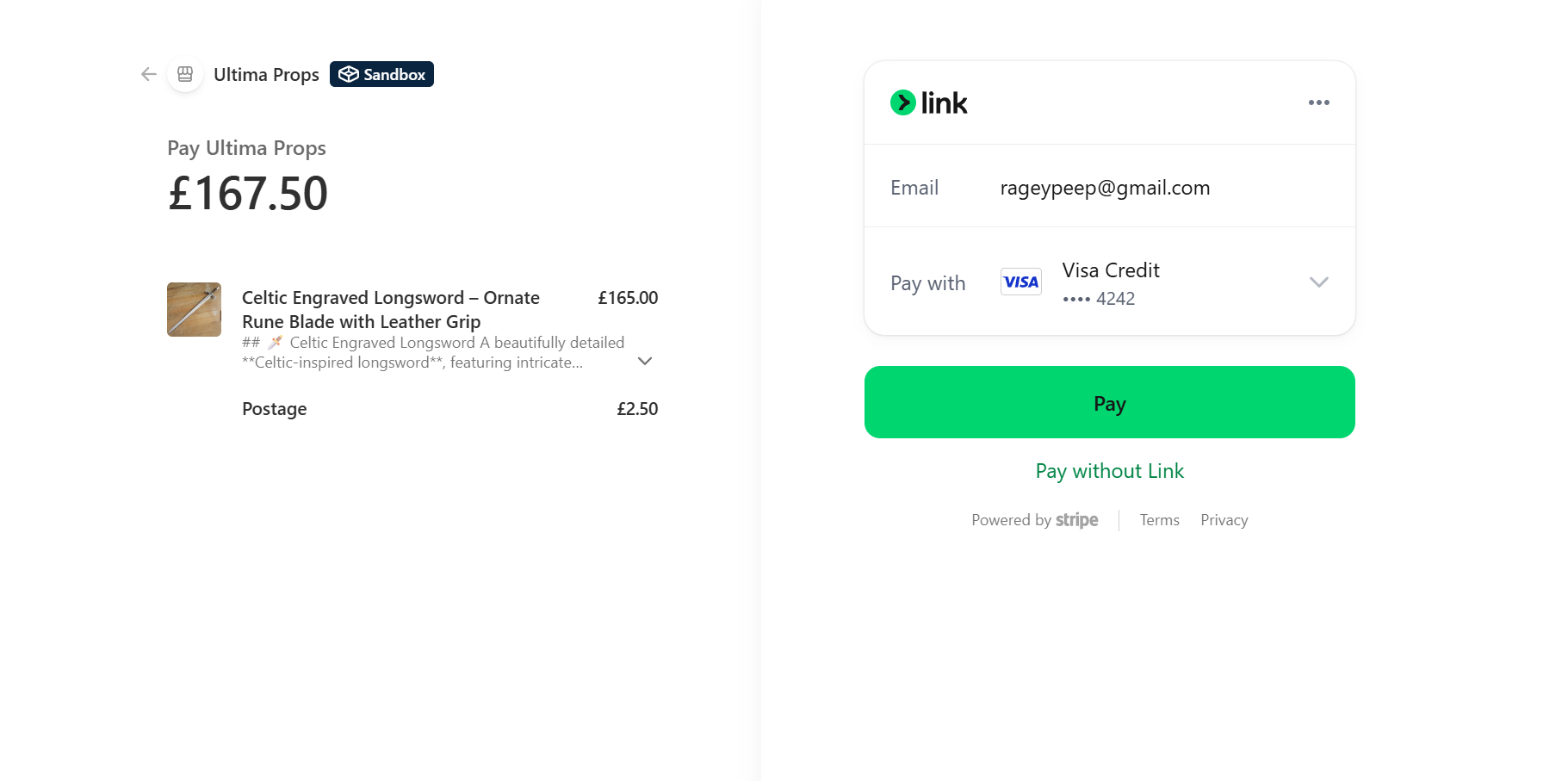1568x781 pixels.
Task: Expand the longsword product description
Action: [644, 361]
